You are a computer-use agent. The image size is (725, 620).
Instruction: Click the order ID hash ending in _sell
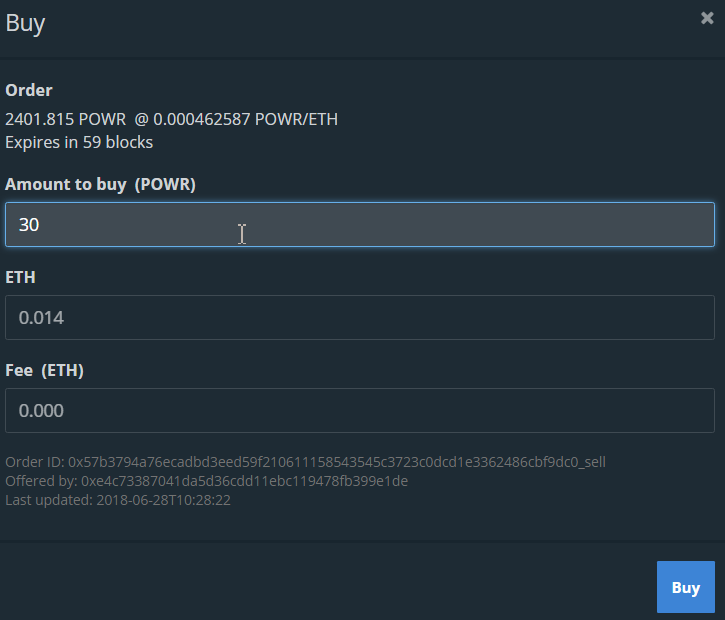337,462
